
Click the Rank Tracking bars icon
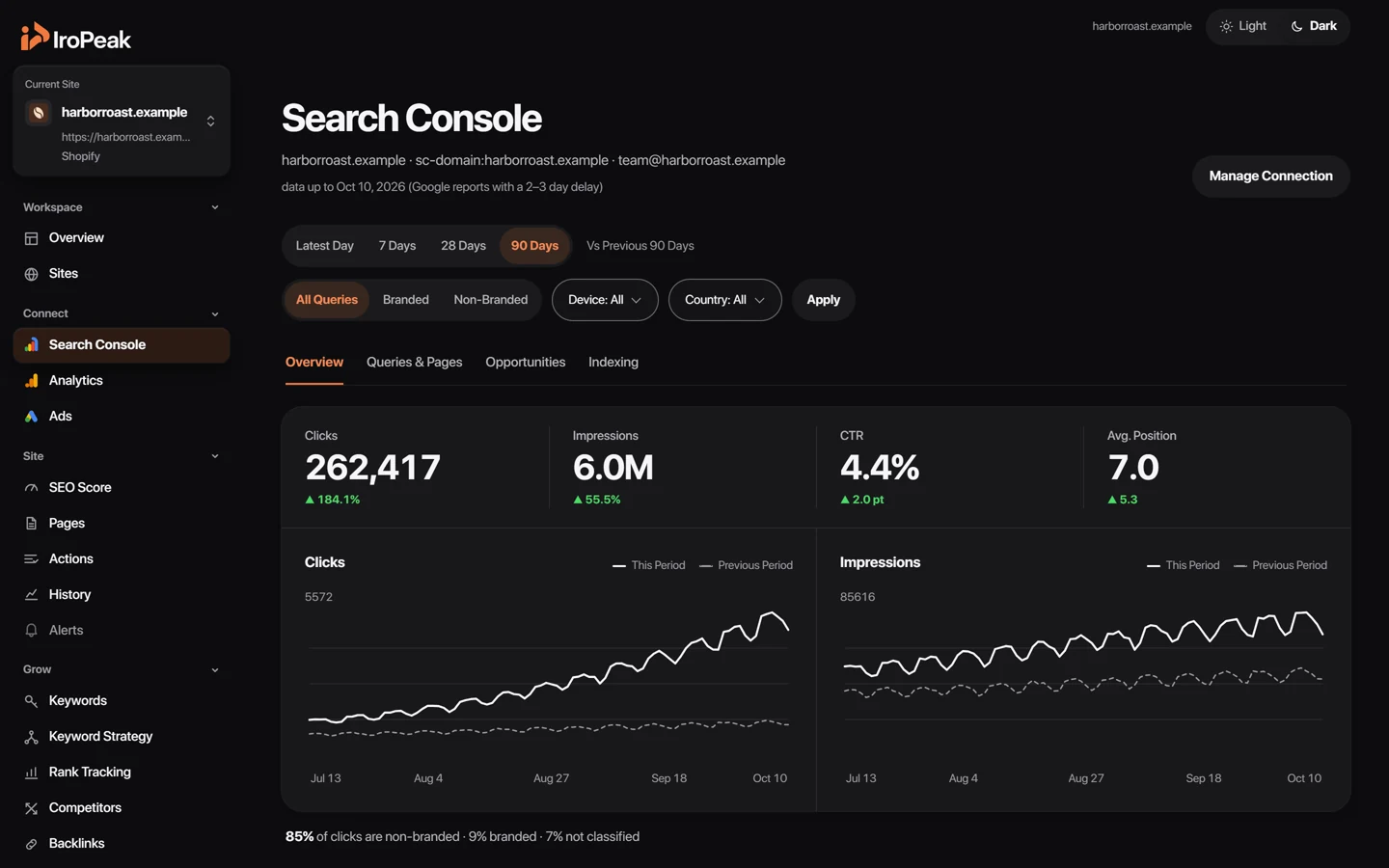31,773
